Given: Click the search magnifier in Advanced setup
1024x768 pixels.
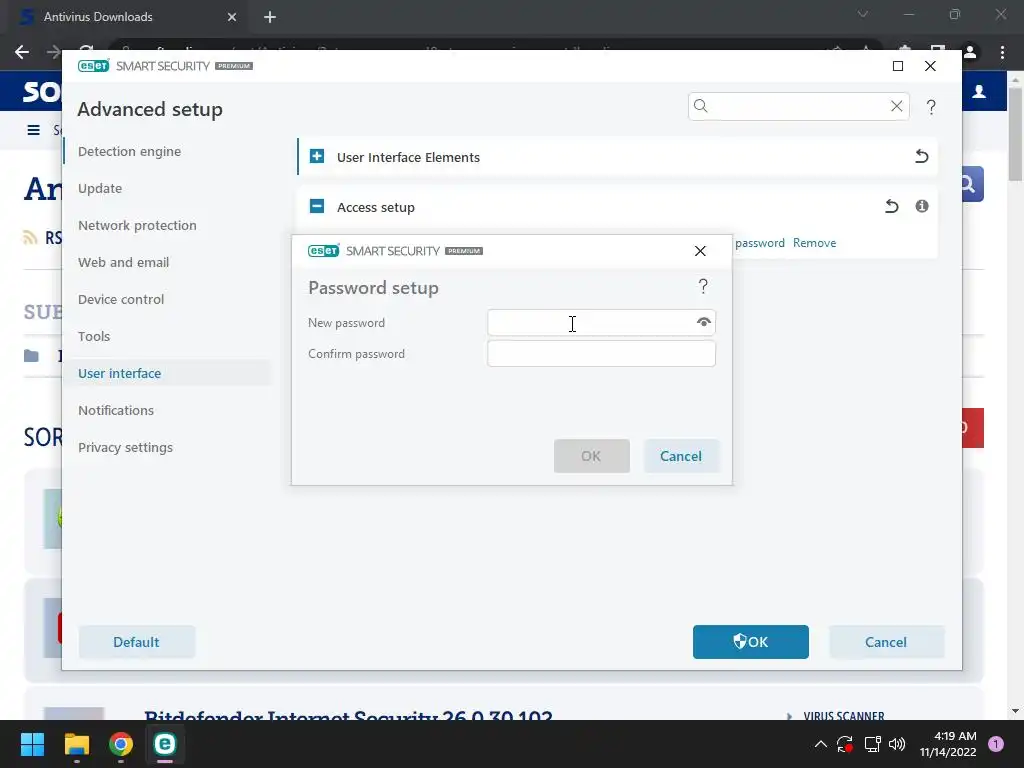Looking at the screenshot, I should coord(701,106).
